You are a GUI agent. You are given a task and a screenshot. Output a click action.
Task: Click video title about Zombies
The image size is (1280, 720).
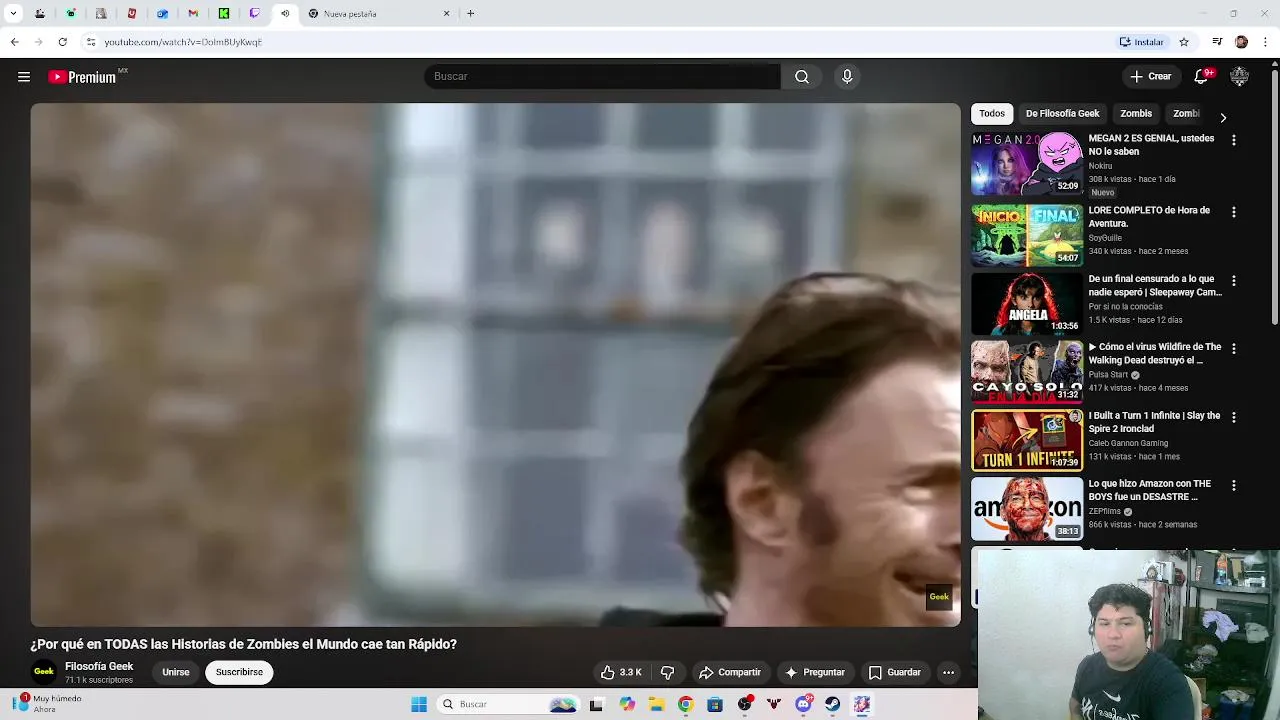click(244, 644)
